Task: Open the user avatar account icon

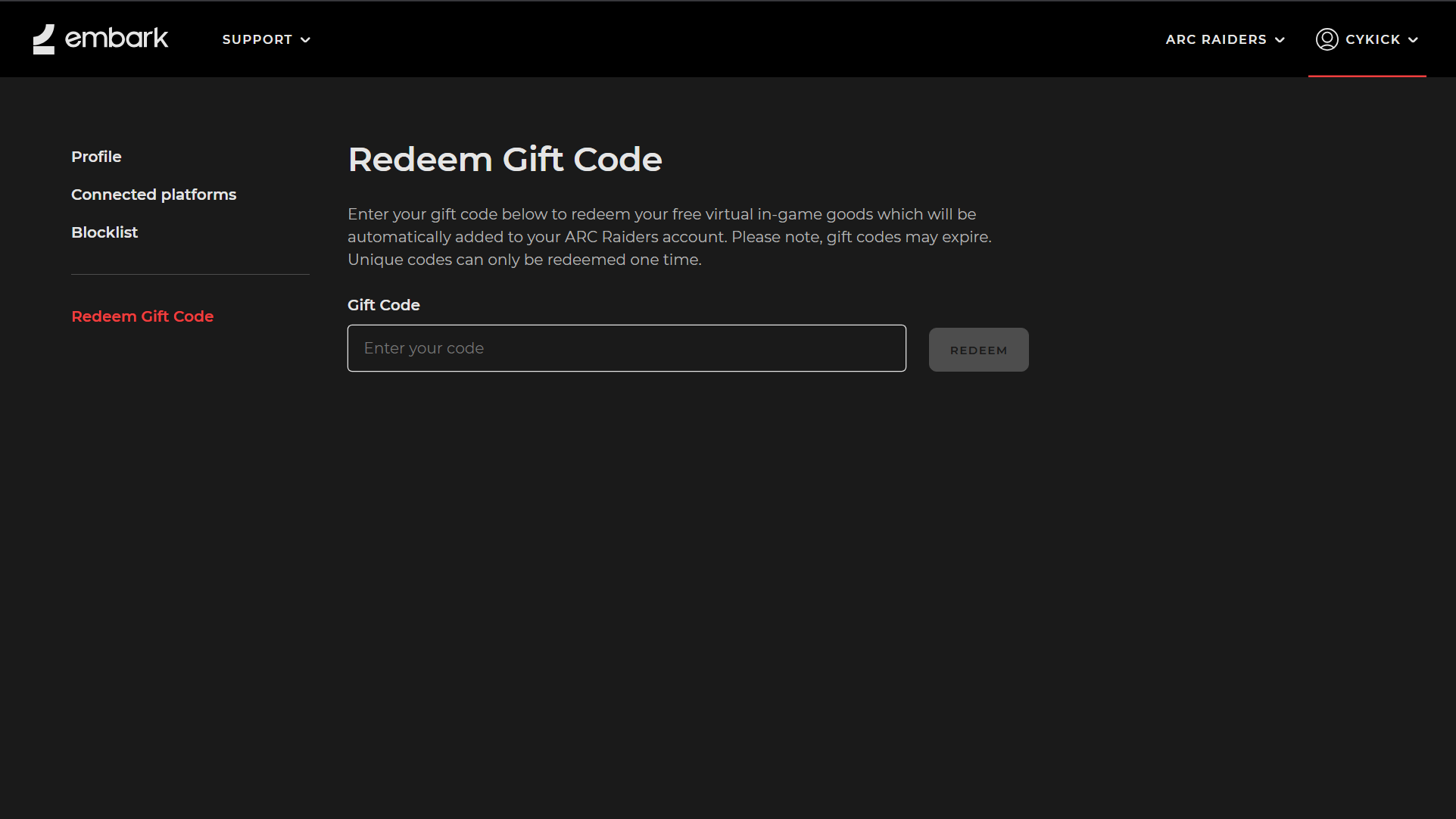Action: (1327, 39)
